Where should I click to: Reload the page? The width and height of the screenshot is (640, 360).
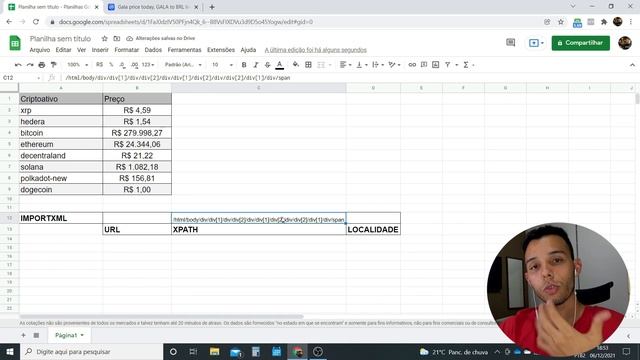pos(36,22)
